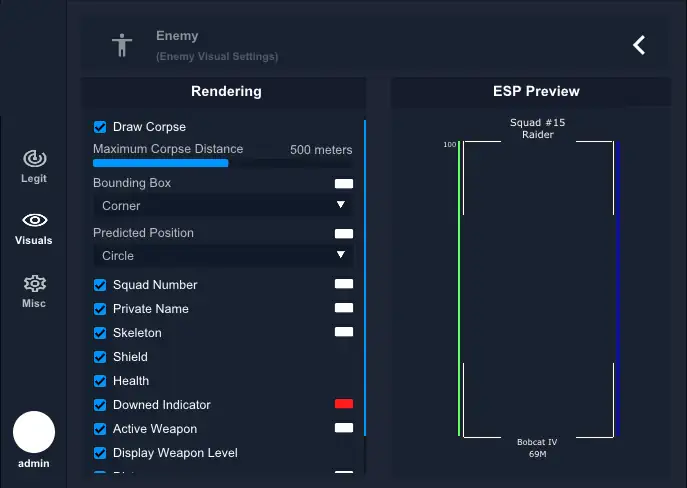Click the 100 health value label
687x488 pixels.
point(450,145)
